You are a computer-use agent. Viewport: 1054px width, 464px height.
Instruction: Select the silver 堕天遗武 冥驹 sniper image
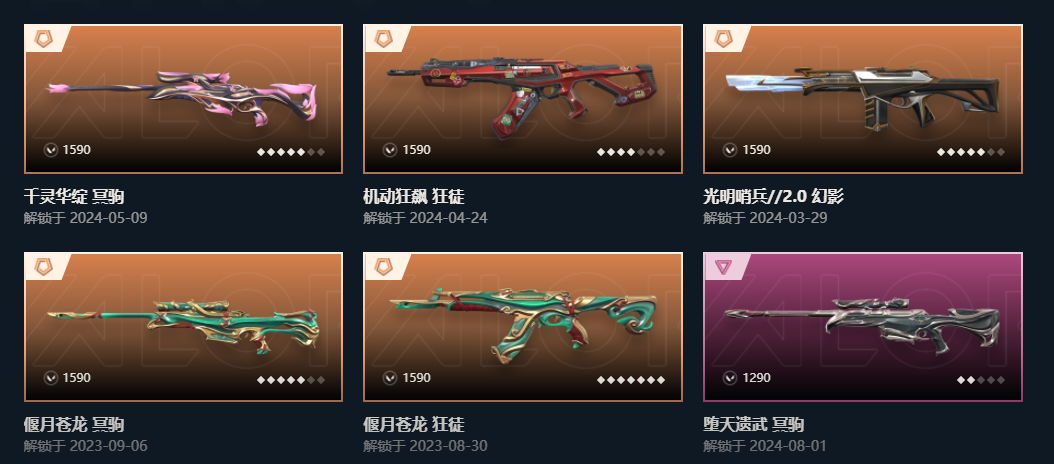(863, 325)
